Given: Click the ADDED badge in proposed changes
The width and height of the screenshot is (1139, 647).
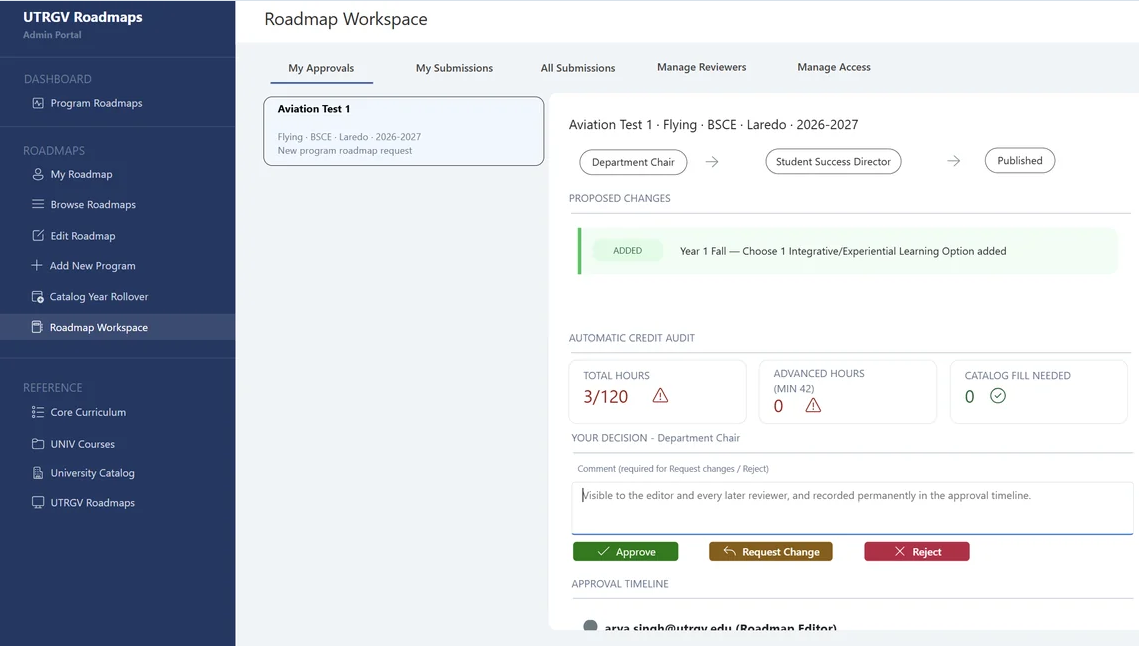Looking at the screenshot, I should tap(628, 251).
